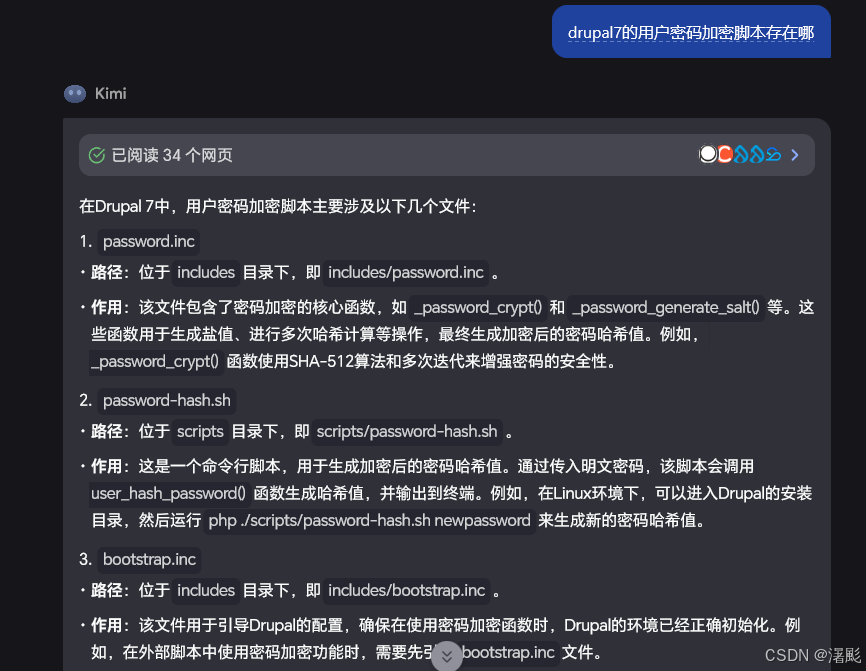The height and width of the screenshot is (671, 866).
Task: Click the _password_generate_salt() code snippet
Action: click(666, 307)
